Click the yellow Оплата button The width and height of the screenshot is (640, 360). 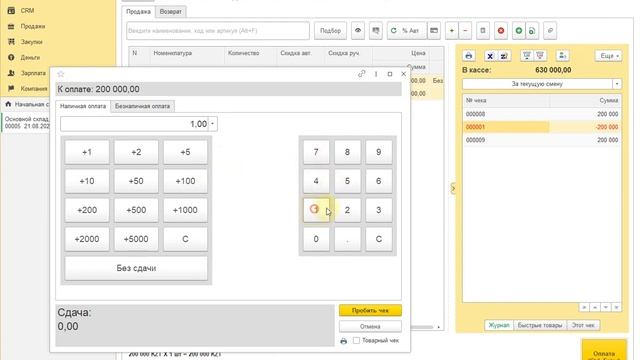pos(604,351)
